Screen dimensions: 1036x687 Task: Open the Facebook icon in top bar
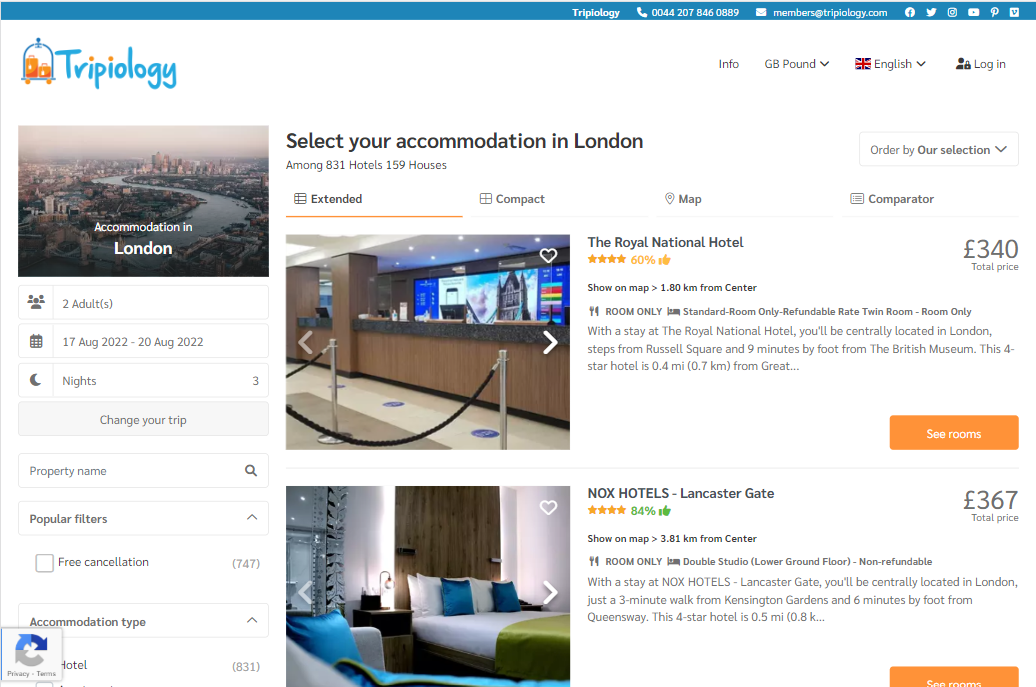[910, 12]
